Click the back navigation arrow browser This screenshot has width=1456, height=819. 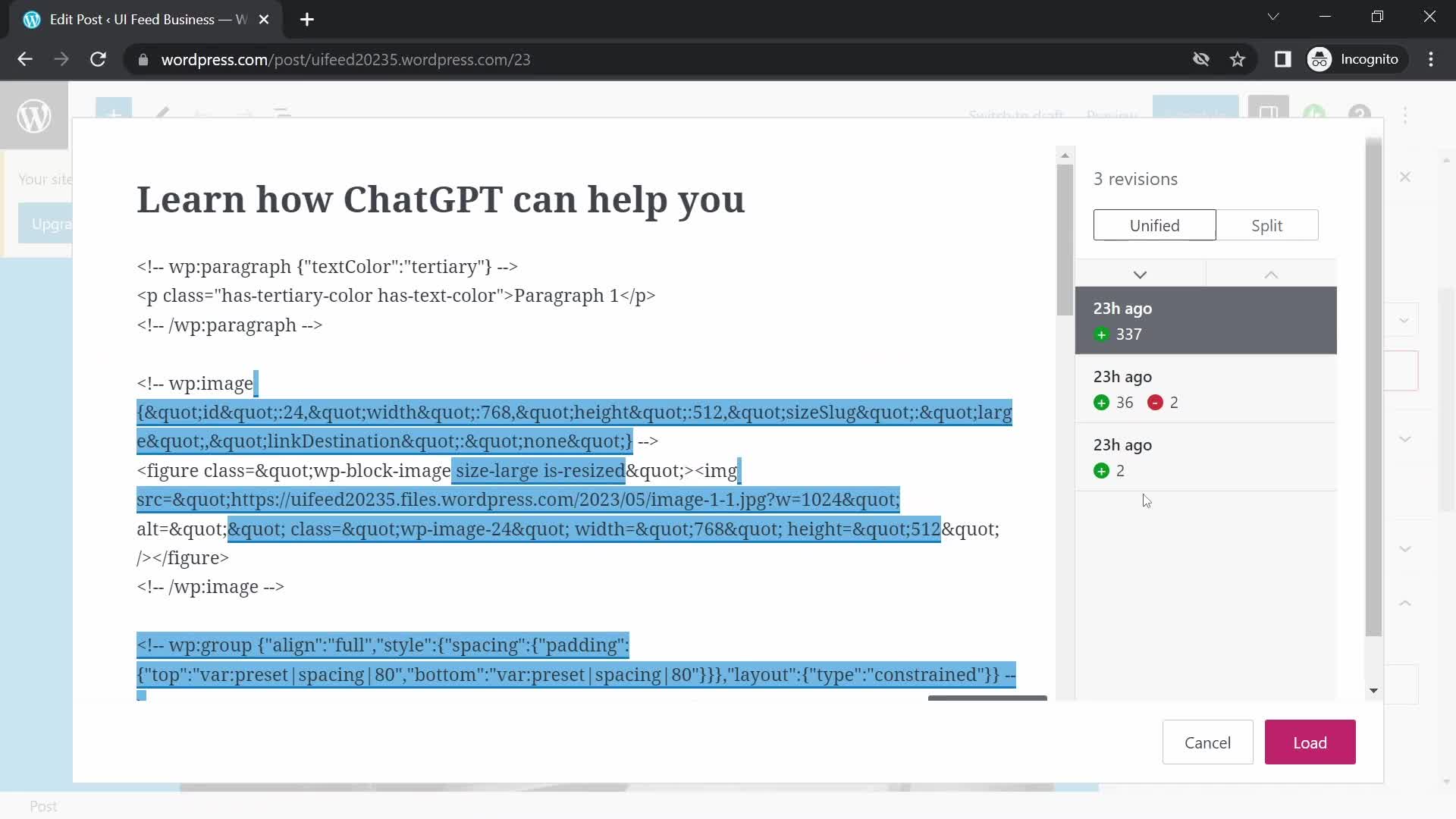[24, 59]
